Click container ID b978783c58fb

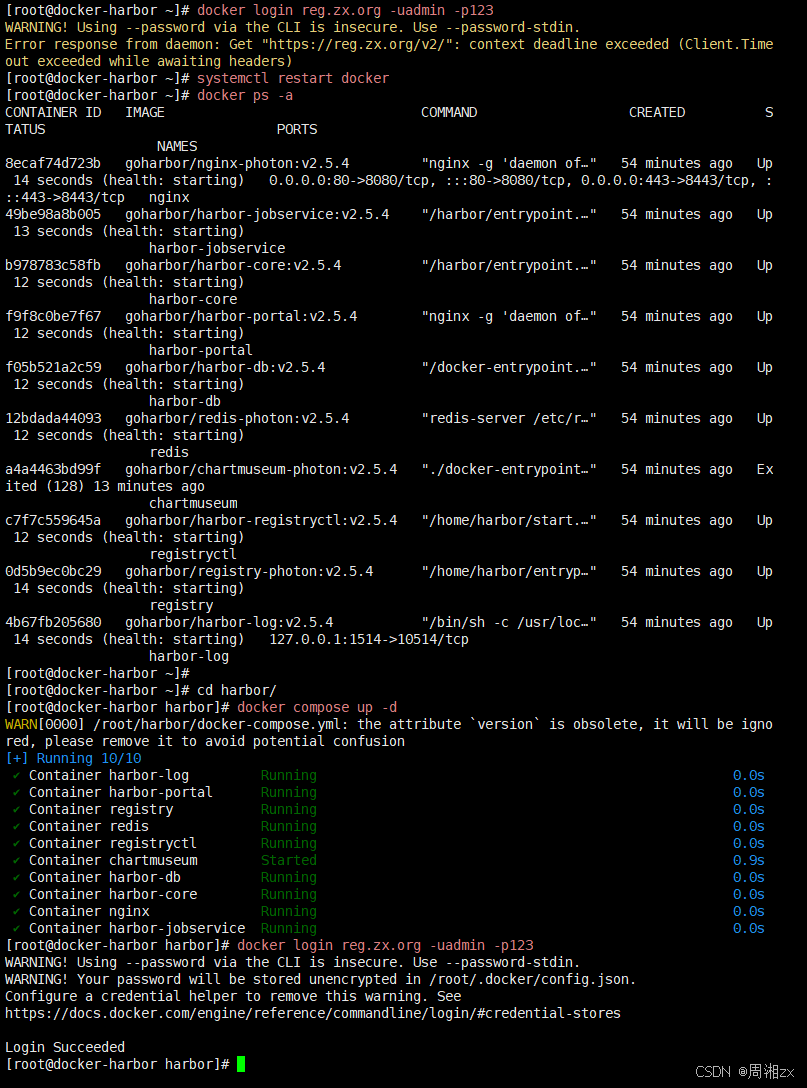click(x=53, y=265)
